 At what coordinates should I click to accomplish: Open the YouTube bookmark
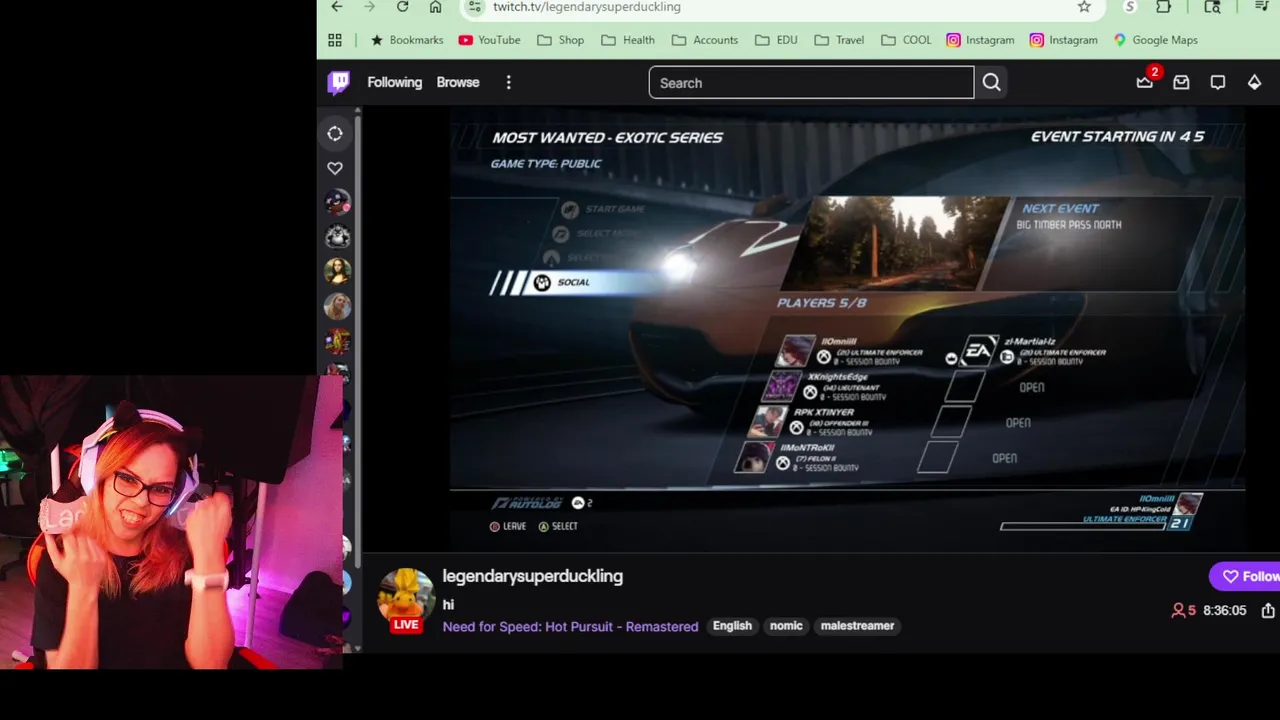tap(489, 40)
